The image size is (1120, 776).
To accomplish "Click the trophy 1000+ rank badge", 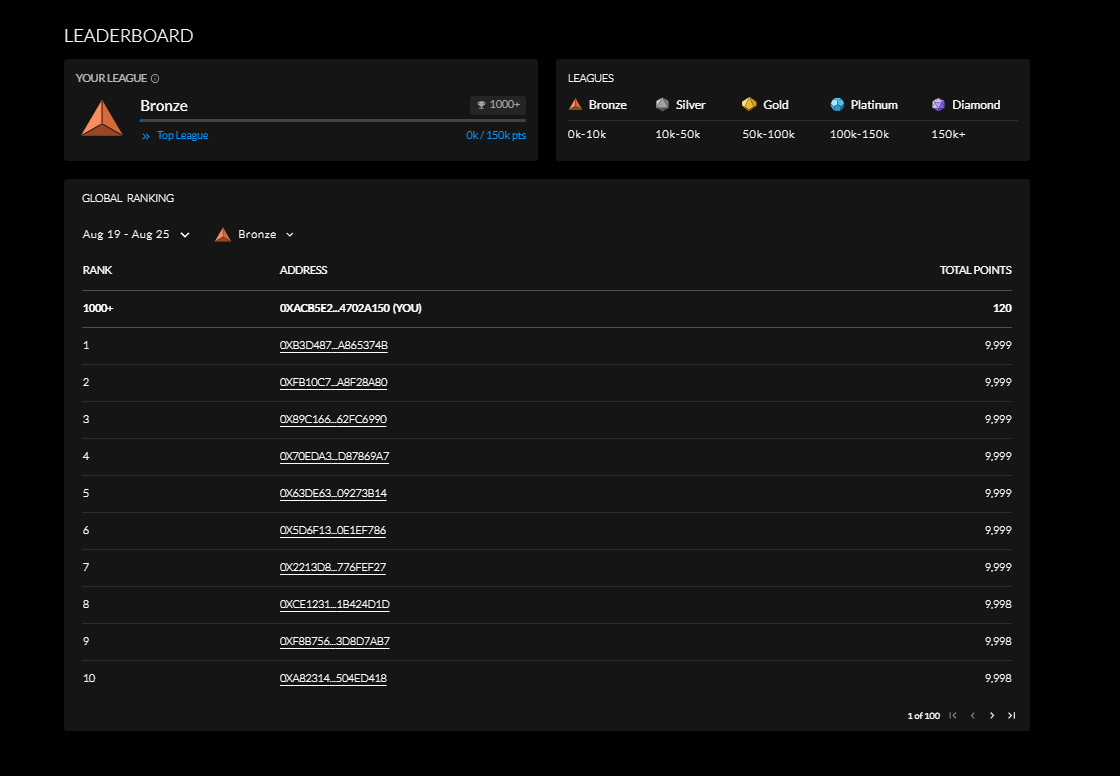I will pos(498,105).
